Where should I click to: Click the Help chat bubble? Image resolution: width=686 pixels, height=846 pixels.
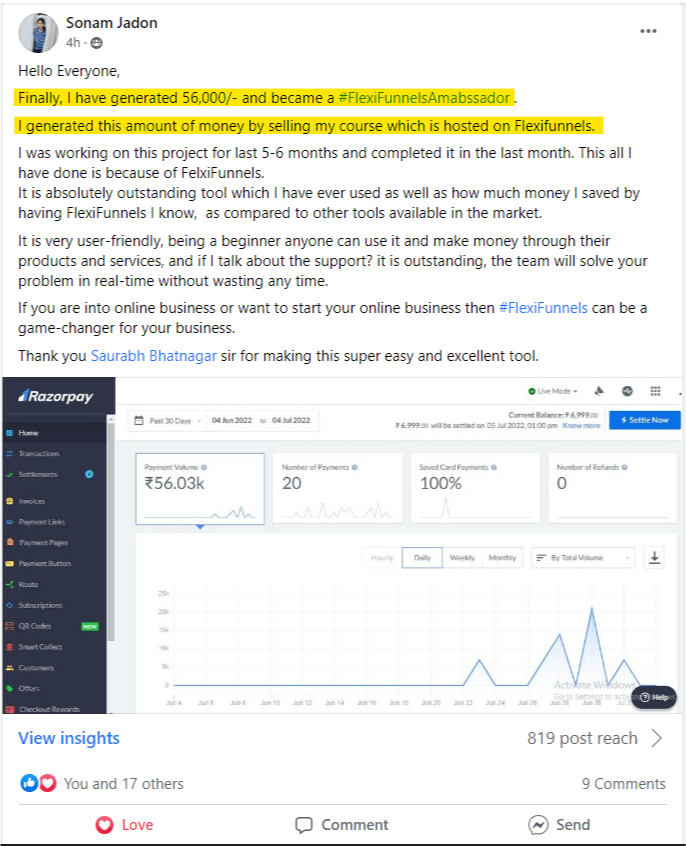pos(655,697)
